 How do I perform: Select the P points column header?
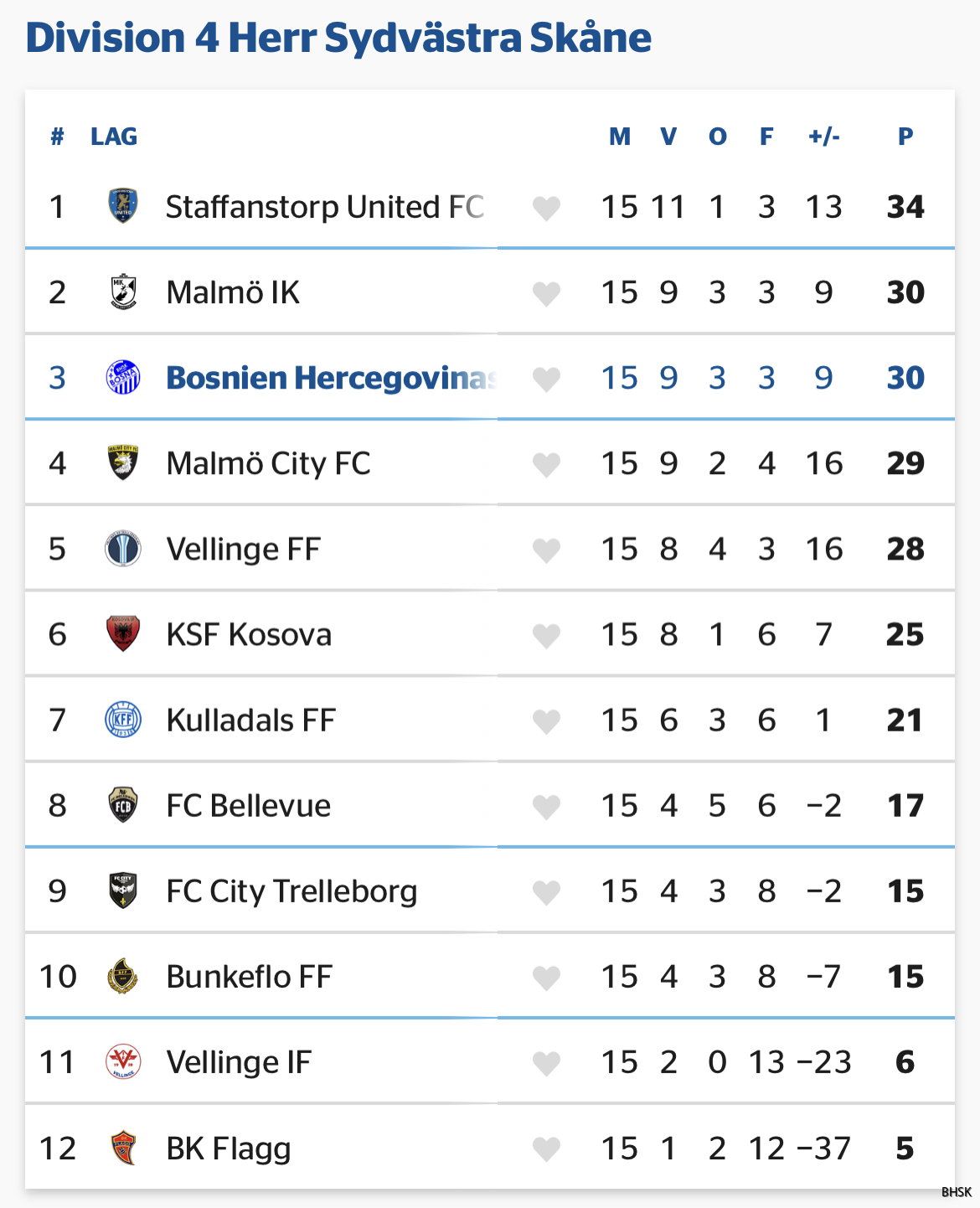(905, 137)
